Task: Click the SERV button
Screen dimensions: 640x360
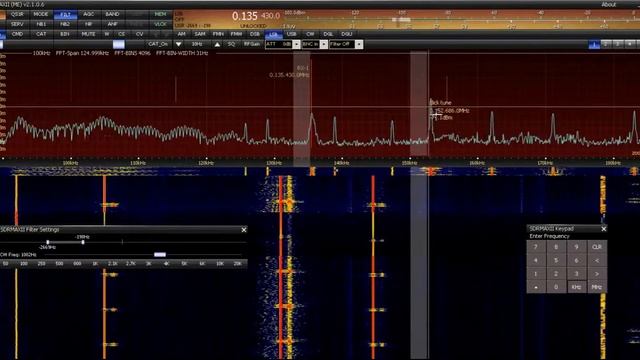Action: (x=17, y=24)
